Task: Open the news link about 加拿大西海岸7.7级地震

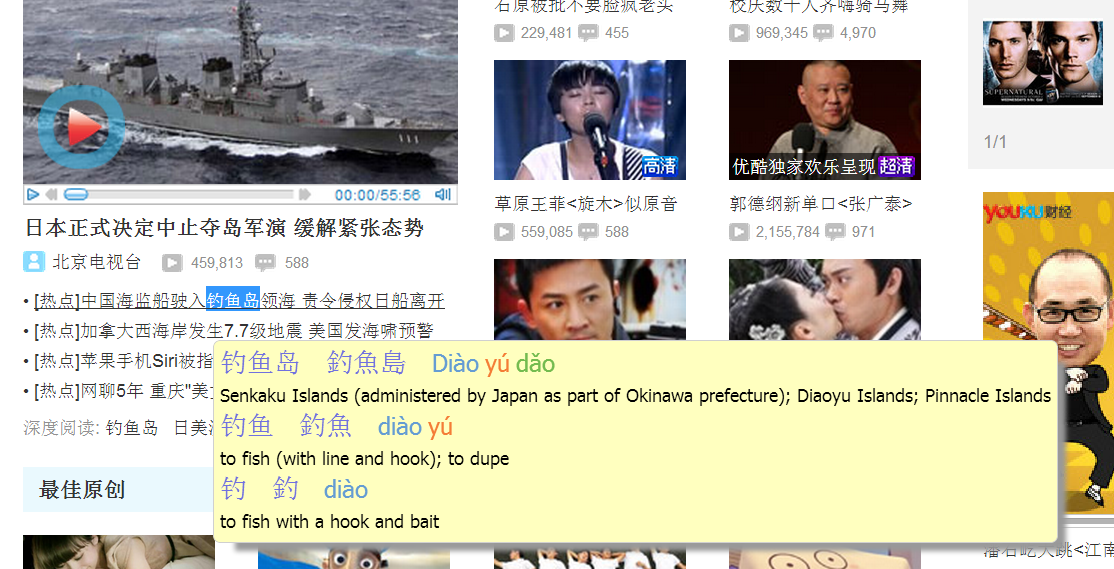Action: [234, 330]
